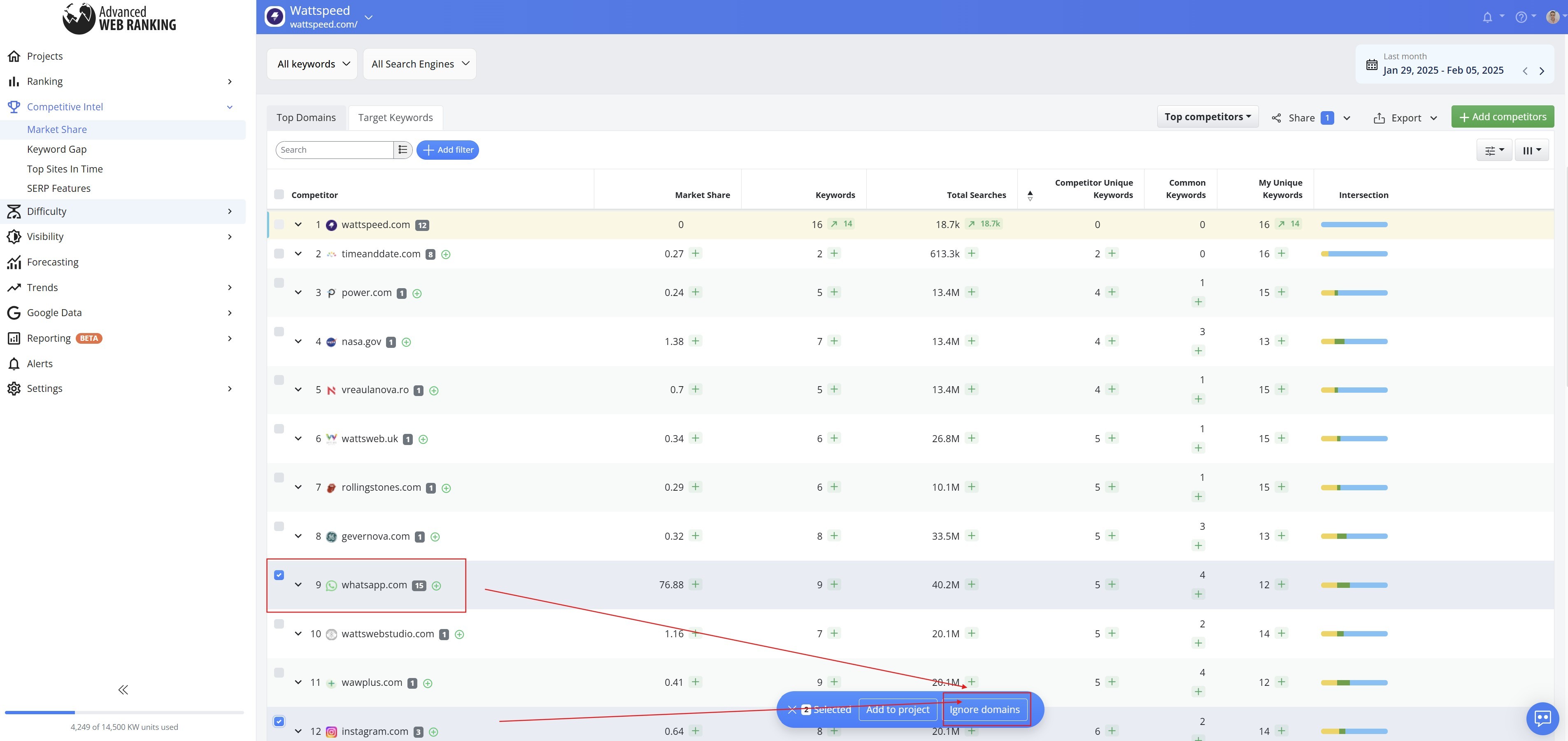
Task: Open Export dropdown
Action: tap(1405, 118)
